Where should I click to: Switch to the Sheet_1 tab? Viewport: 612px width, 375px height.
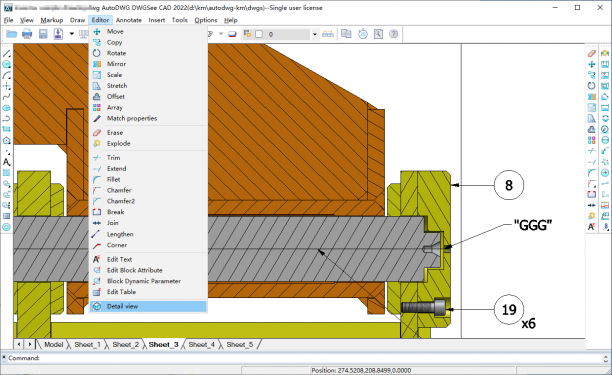click(87, 345)
